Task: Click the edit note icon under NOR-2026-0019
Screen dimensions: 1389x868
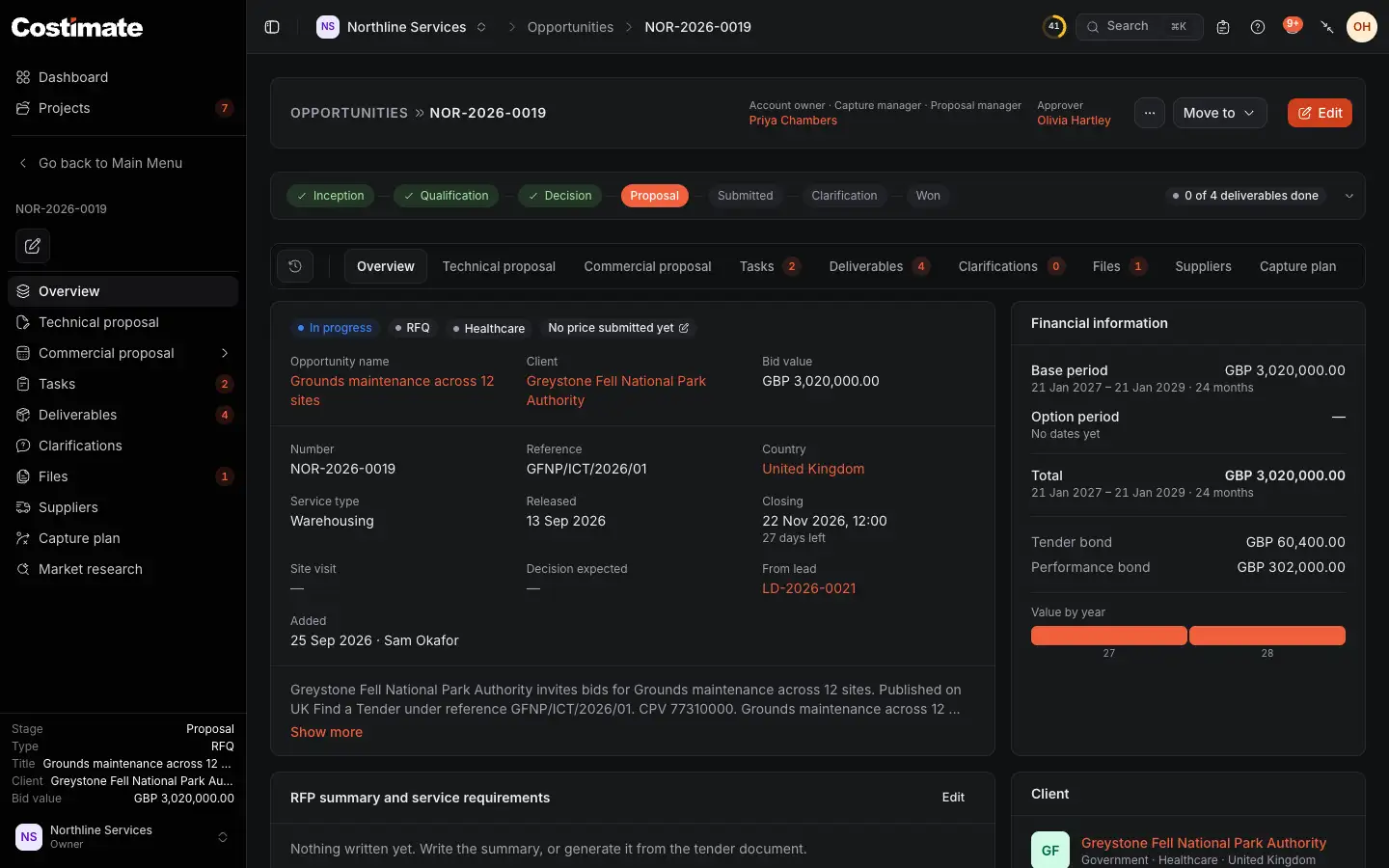Action: point(33,246)
